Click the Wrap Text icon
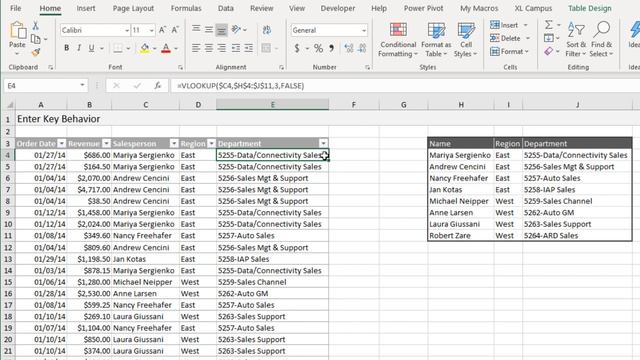The image size is (640, 360). pos(267,29)
